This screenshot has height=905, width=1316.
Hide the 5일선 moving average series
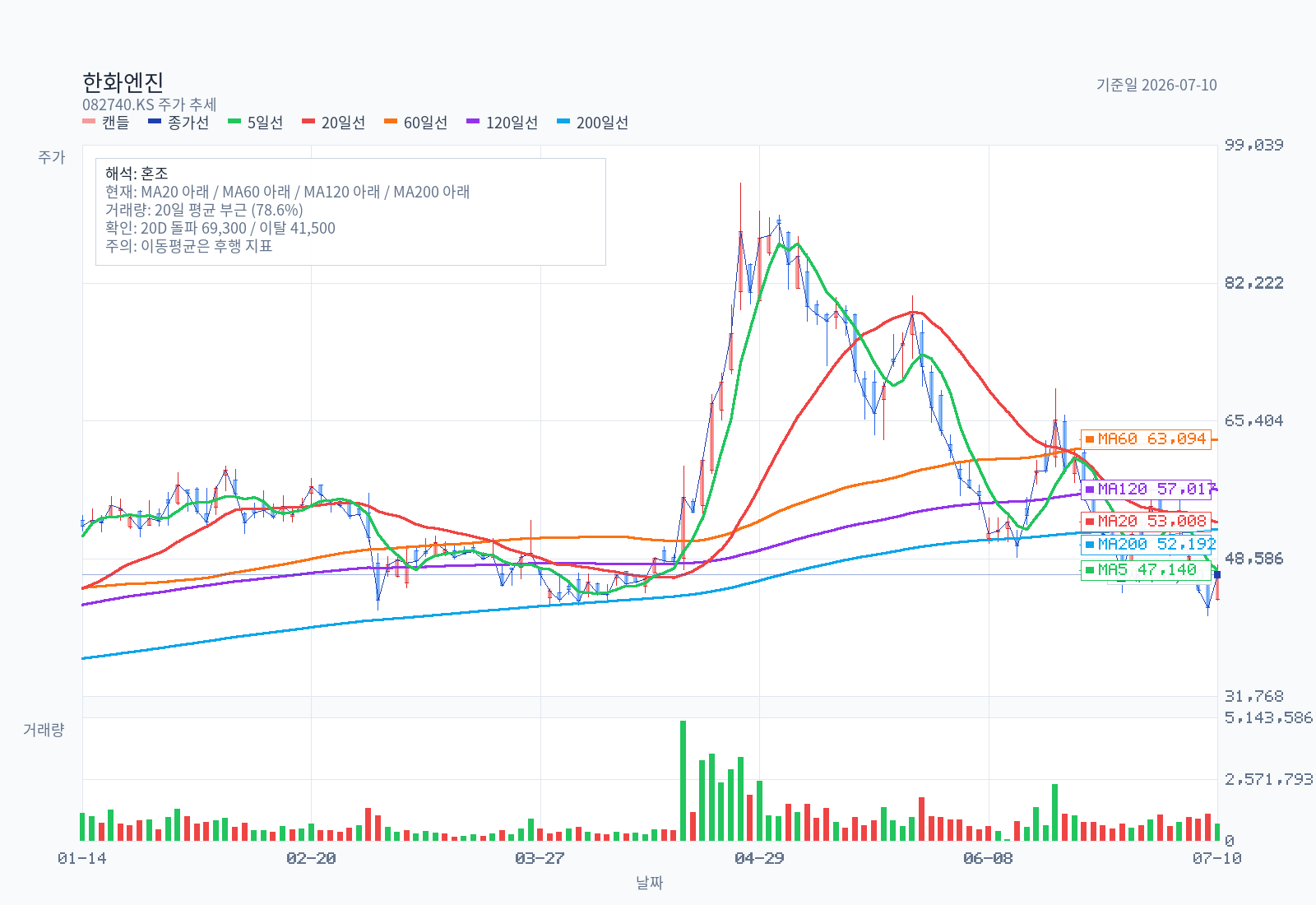point(256,123)
